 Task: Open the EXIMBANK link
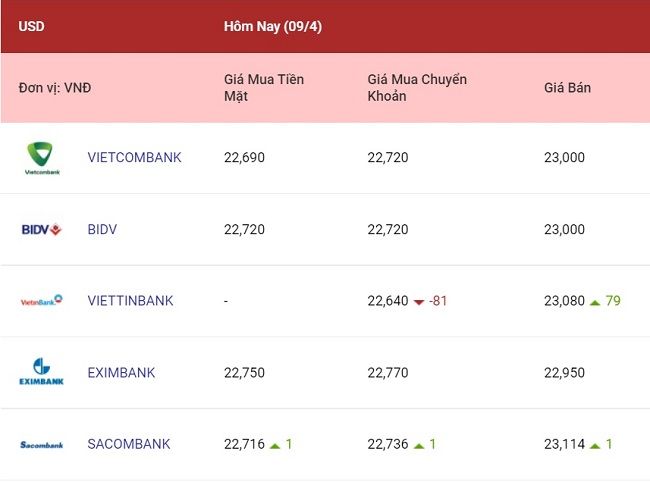point(121,373)
